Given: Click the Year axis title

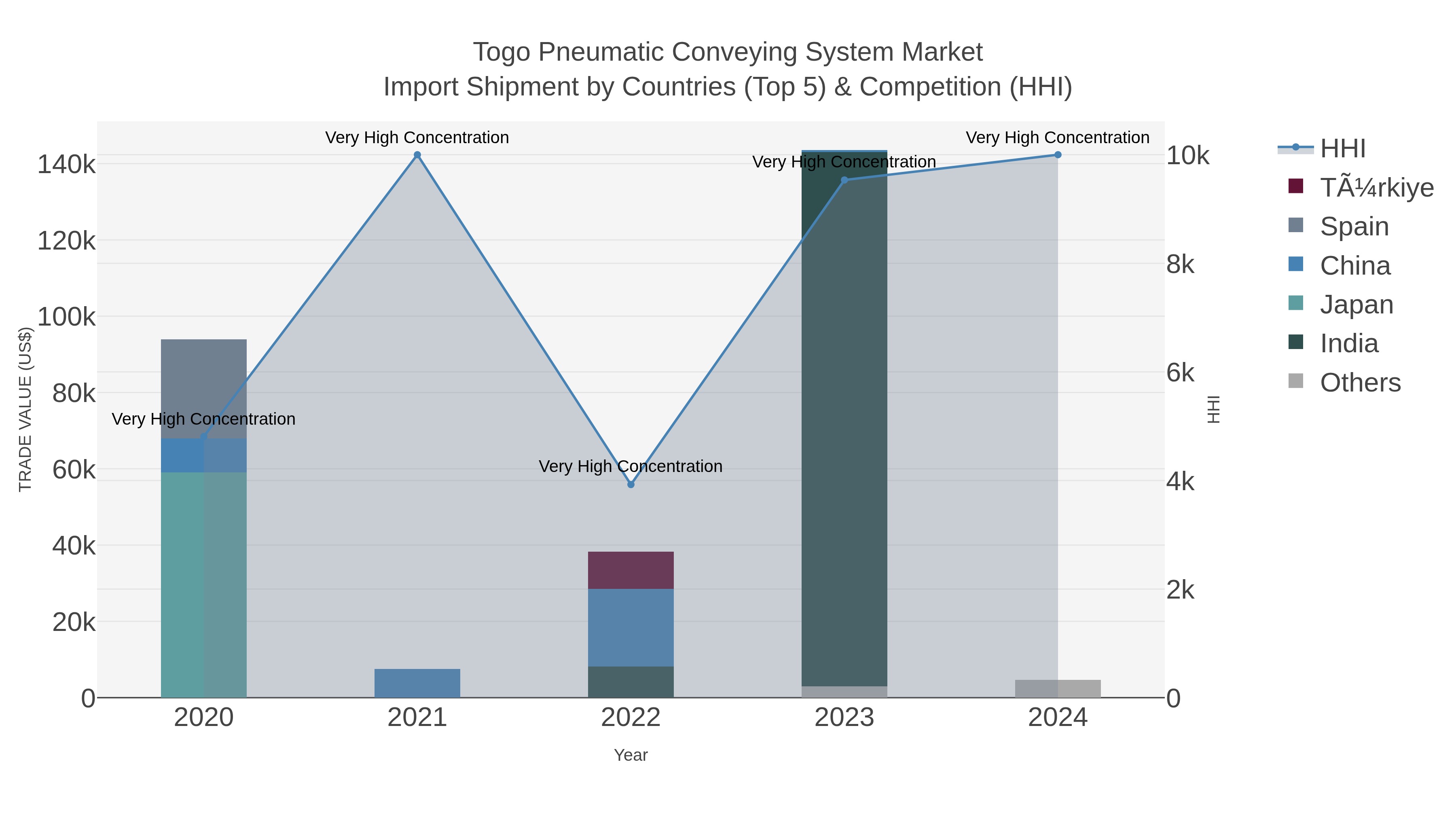Looking at the screenshot, I should click(631, 755).
